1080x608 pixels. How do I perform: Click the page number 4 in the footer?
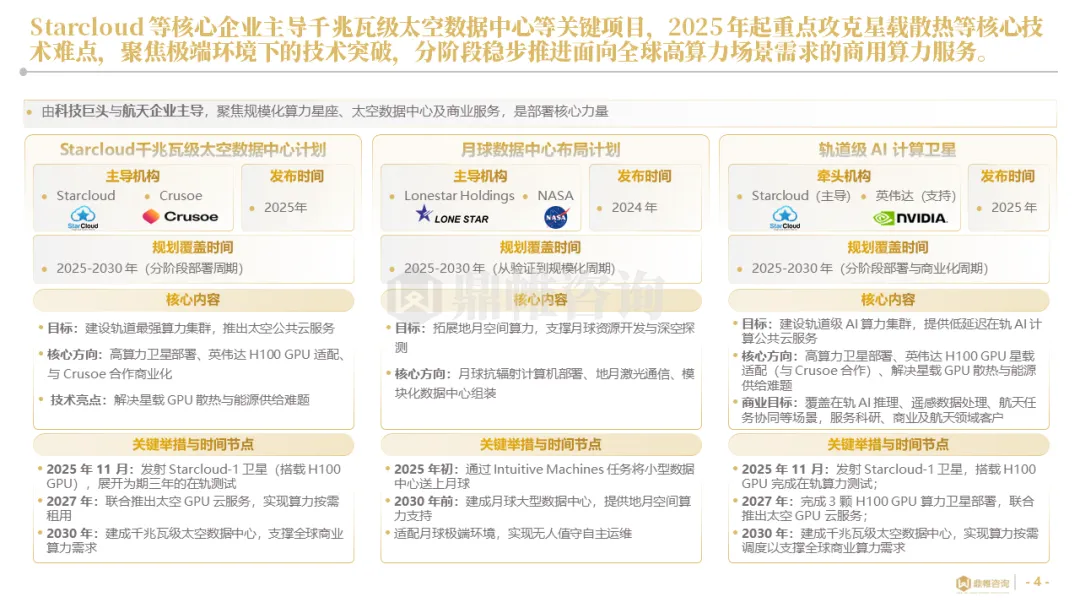click(x=1037, y=582)
